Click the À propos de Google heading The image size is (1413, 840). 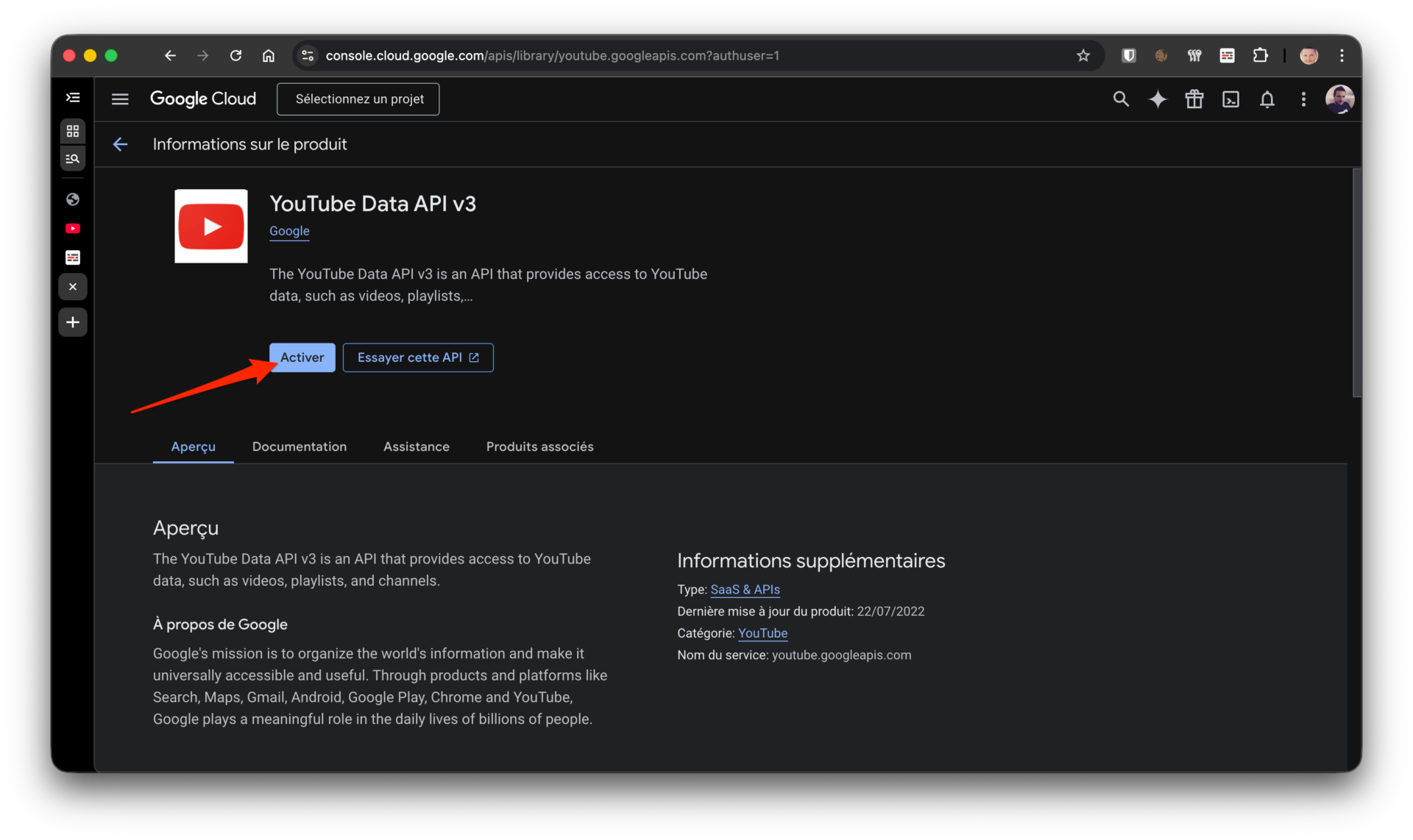(x=220, y=624)
